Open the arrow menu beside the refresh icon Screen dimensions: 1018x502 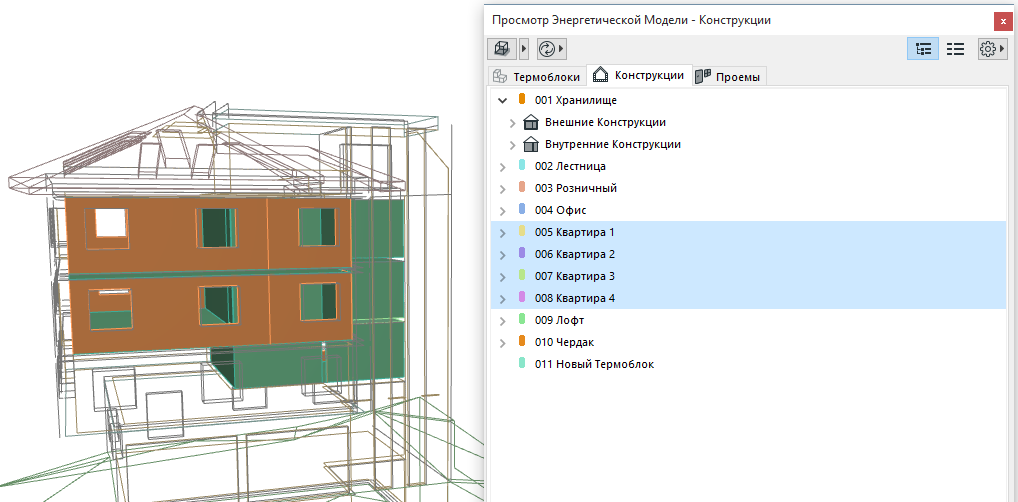(x=561, y=49)
